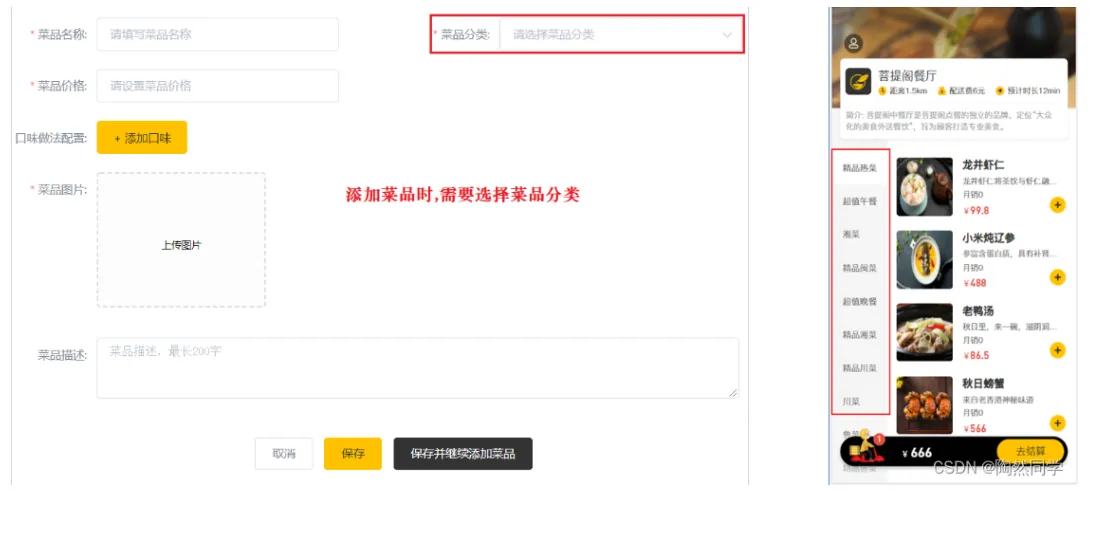Select the 超值午餐 category tab
Screen dimensions: 1095x536
point(860,202)
